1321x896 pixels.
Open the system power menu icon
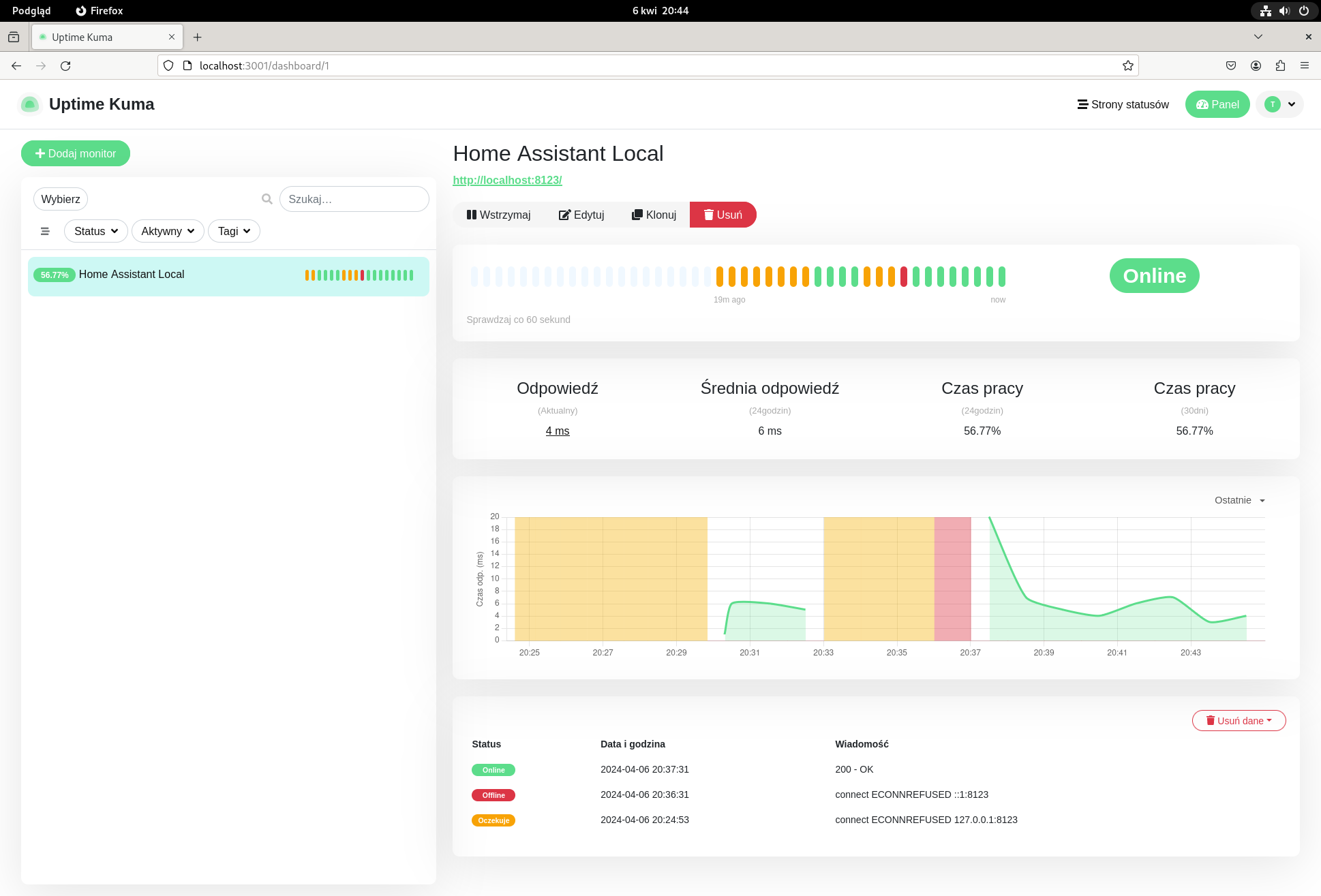coord(1304,11)
